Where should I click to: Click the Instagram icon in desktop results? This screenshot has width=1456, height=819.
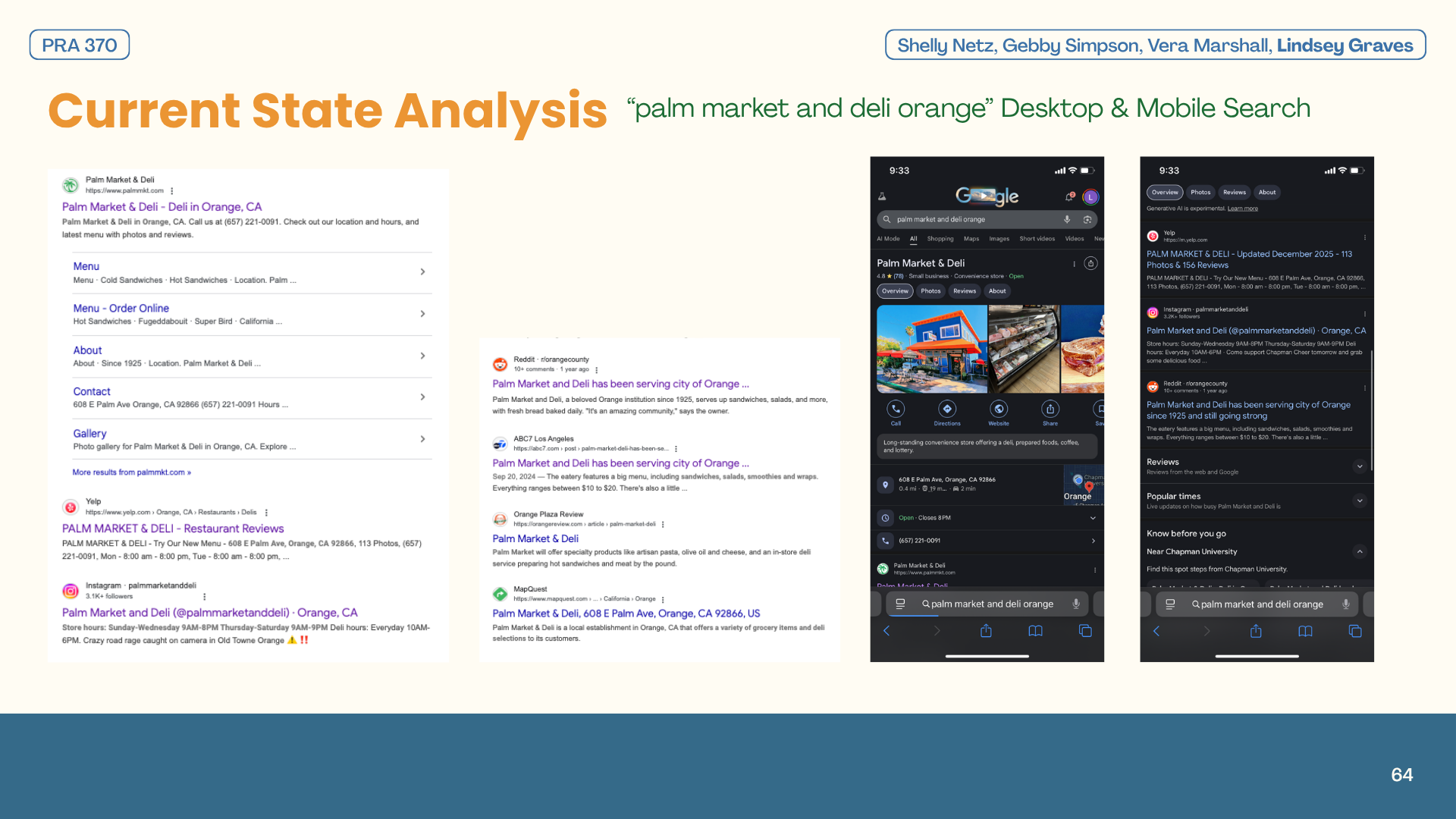(x=71, y=591)
